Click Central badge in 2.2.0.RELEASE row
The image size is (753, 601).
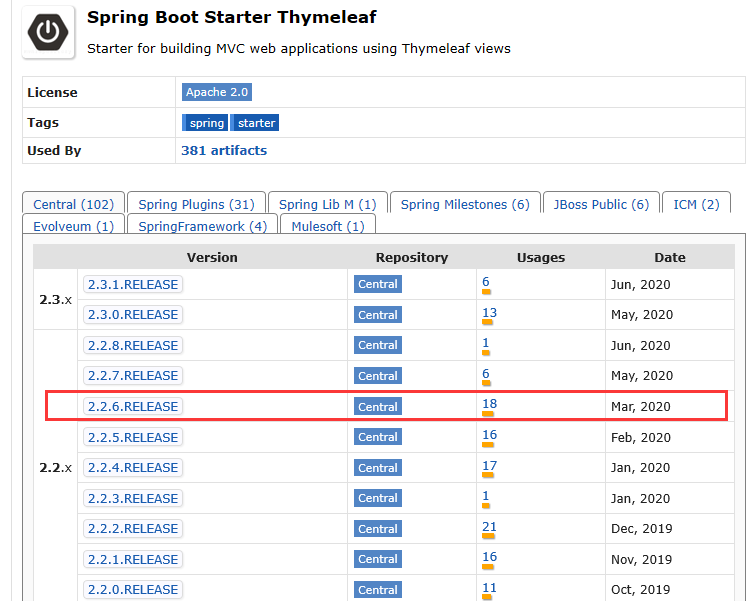pyautogui.click(x=378, y=589)
